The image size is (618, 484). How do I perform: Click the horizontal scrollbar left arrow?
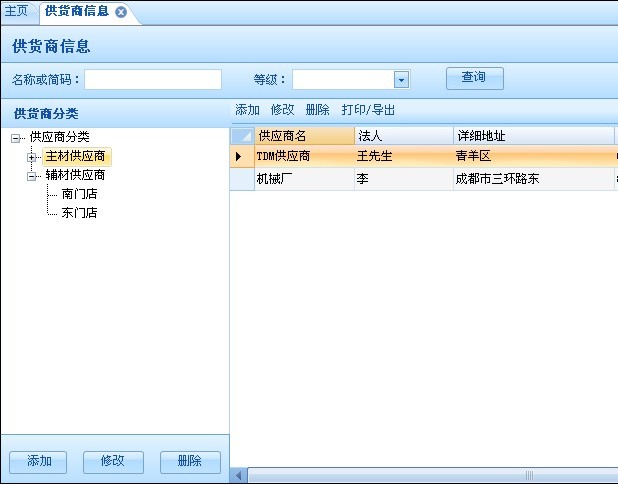click(239, 475)
